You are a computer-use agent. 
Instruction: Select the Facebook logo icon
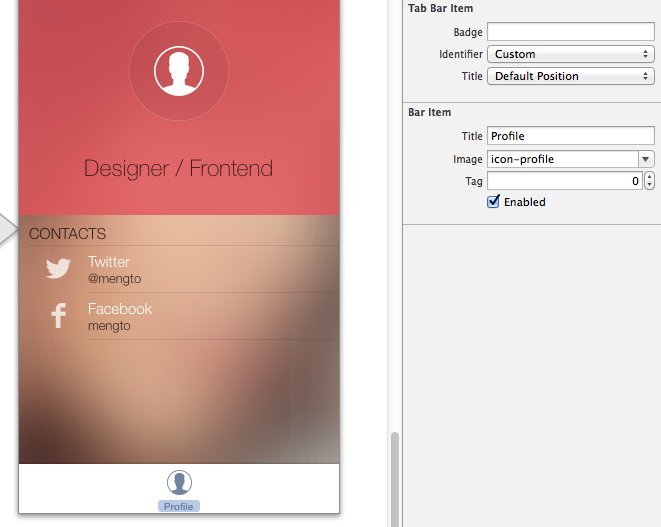click(x=58, y=316)
